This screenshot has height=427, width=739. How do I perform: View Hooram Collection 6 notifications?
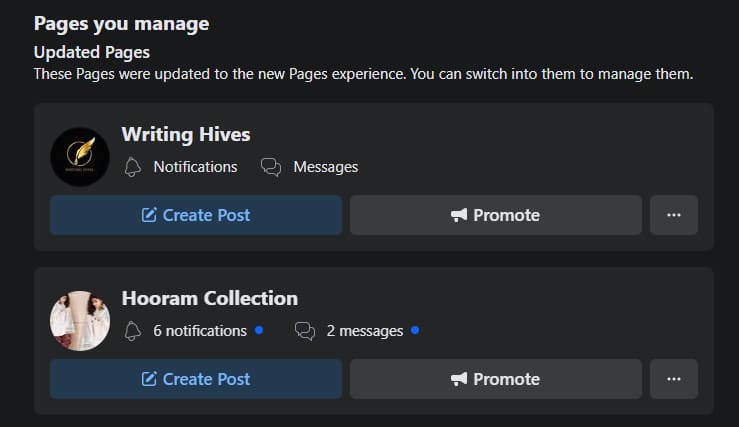[200, 331]
